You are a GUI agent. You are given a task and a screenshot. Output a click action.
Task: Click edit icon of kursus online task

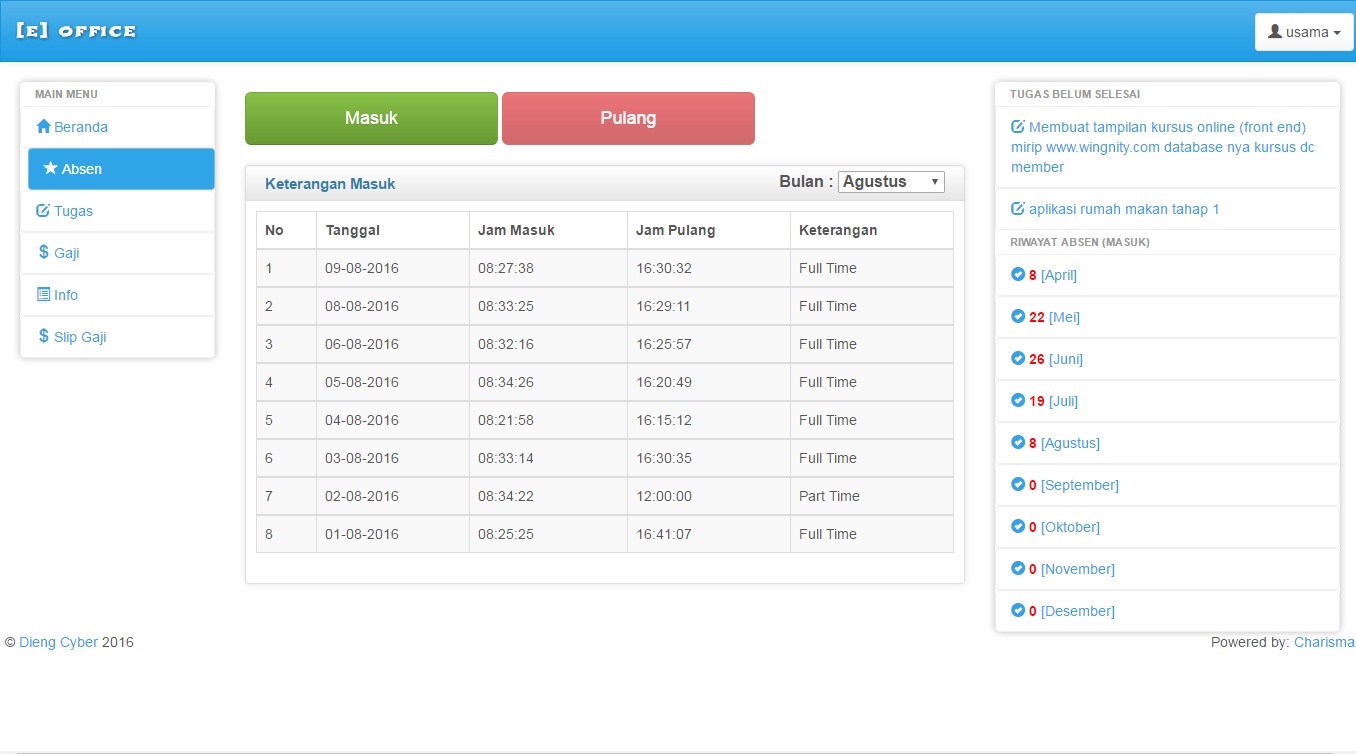pyautogui.click(x=1018, y=127)
